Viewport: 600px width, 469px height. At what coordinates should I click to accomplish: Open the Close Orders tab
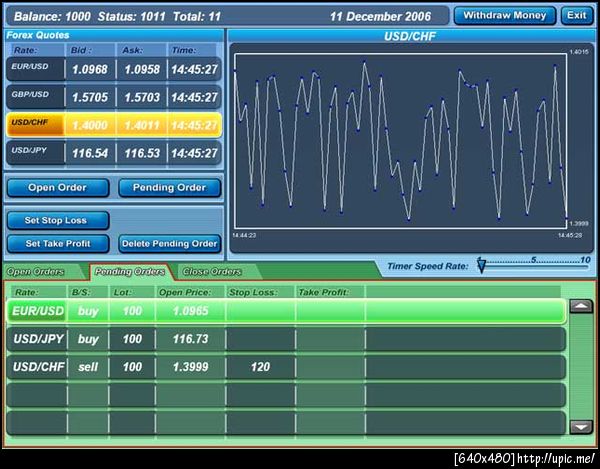[212, 272]
